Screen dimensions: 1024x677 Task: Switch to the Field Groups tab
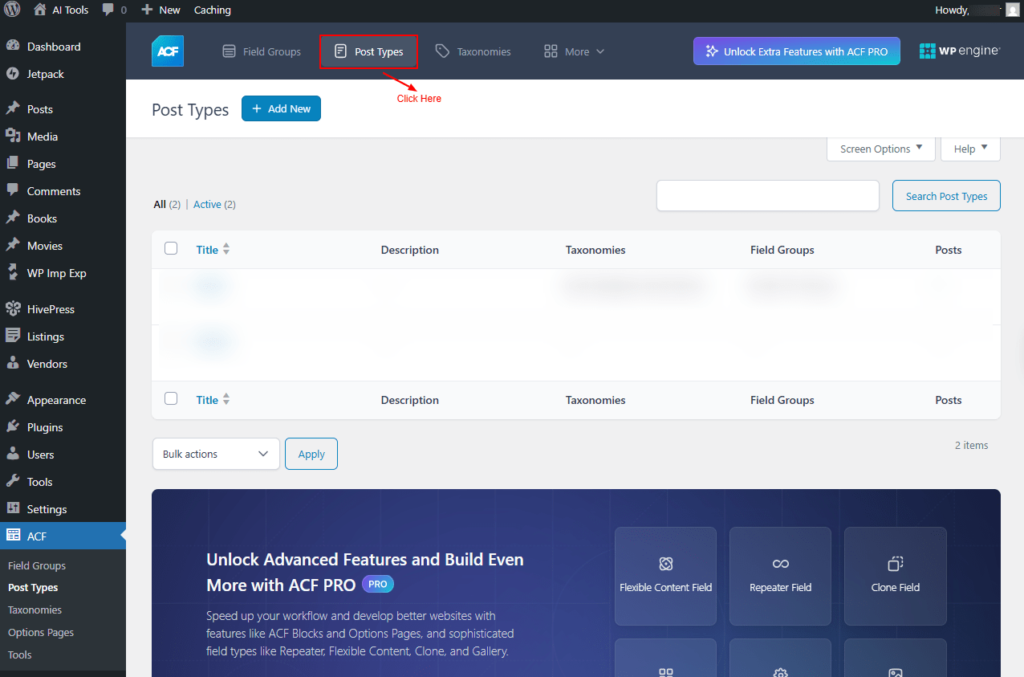coord(261,51)
